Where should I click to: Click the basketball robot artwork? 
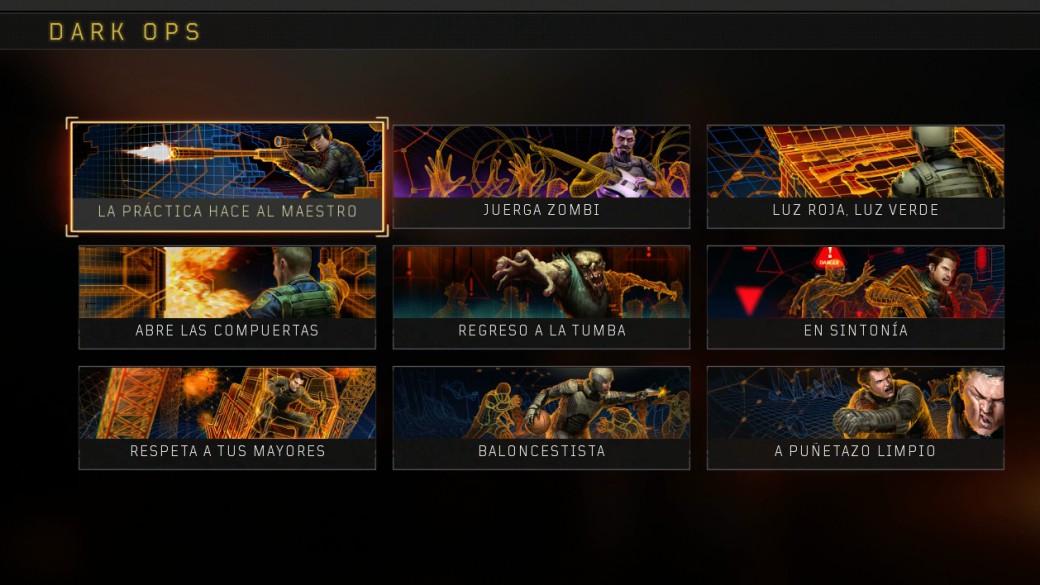pos(541,403)
